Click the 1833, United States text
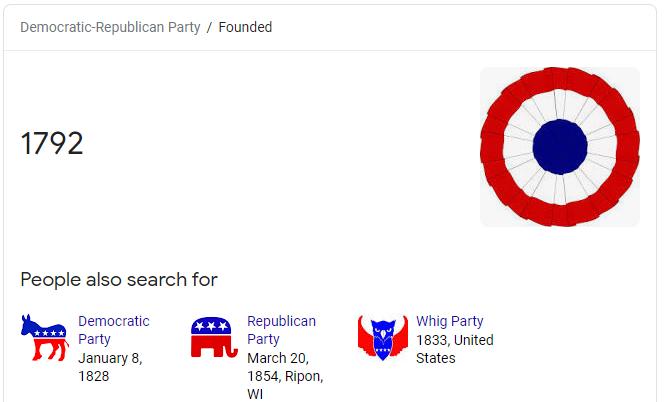666x402 pixels. click(454, 349)
